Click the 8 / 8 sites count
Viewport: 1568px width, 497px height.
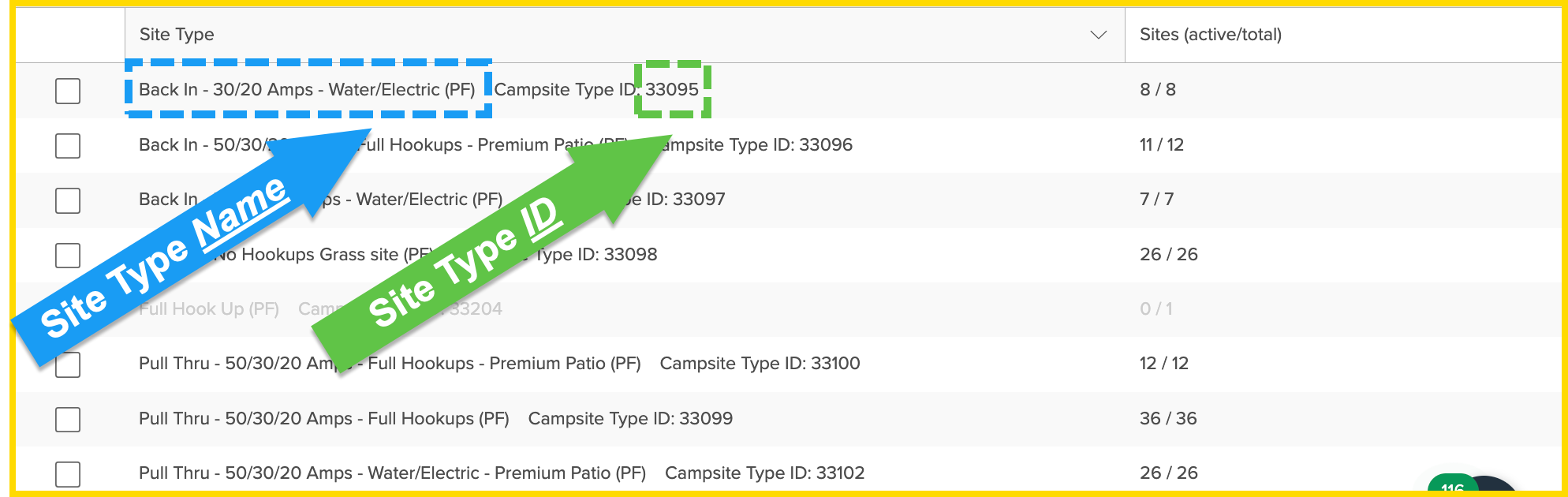click(1156, 91)
